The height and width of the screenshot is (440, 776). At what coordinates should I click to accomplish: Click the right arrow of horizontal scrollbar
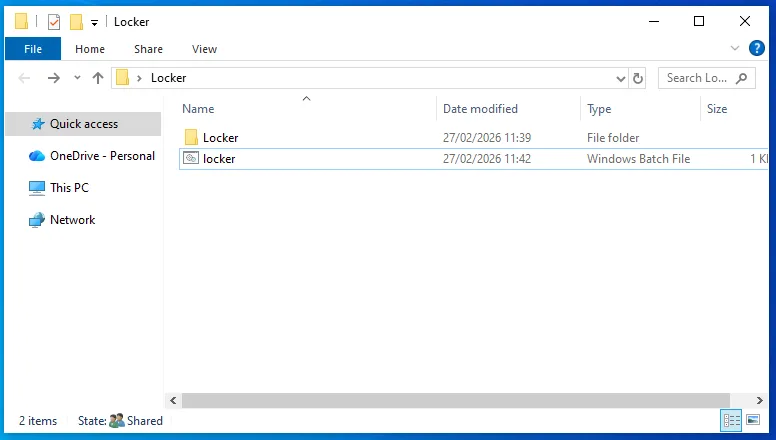760,400
